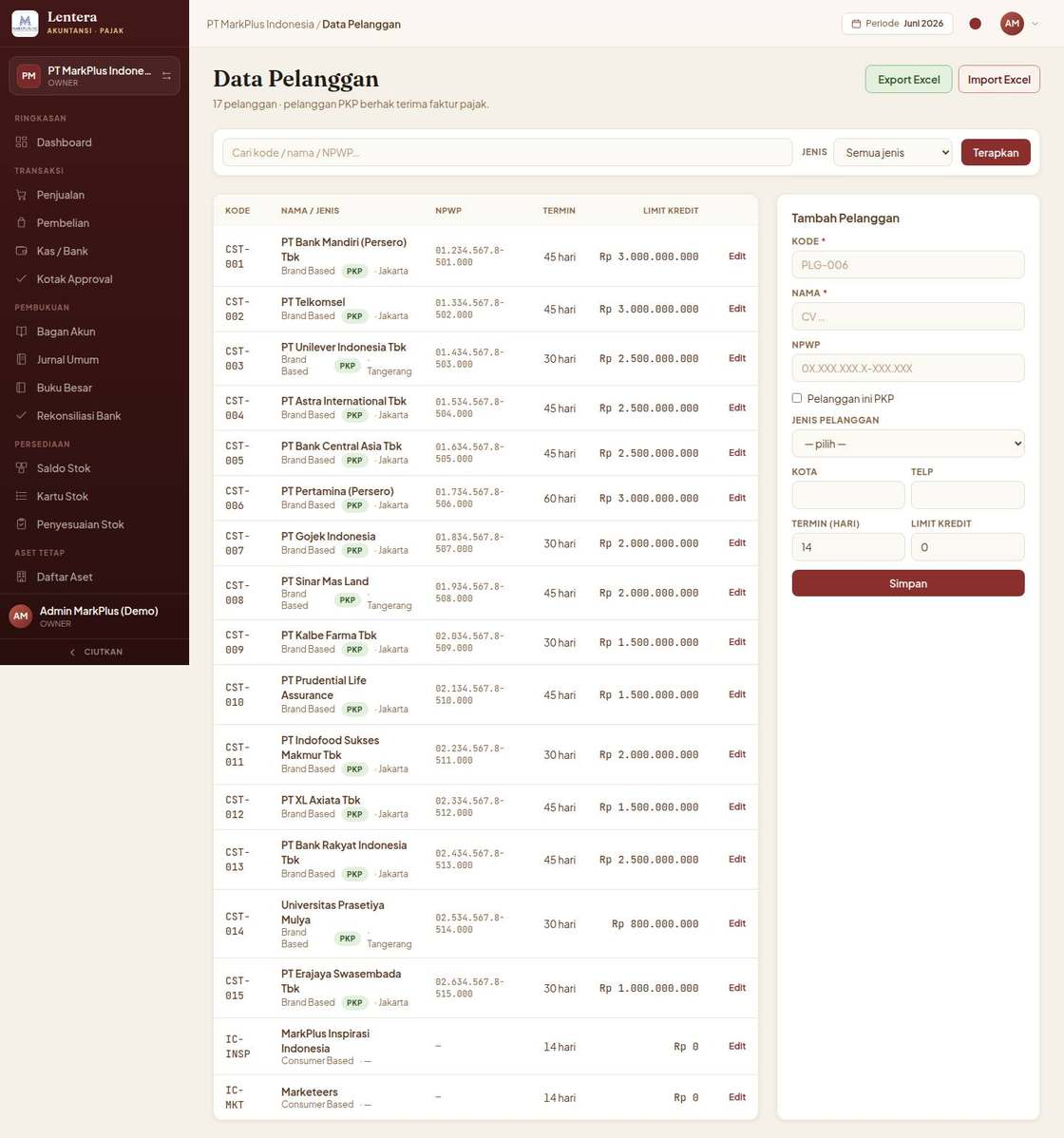Open the Jenis Pelanggan pilih dropdown

click(x=908, y=444)
